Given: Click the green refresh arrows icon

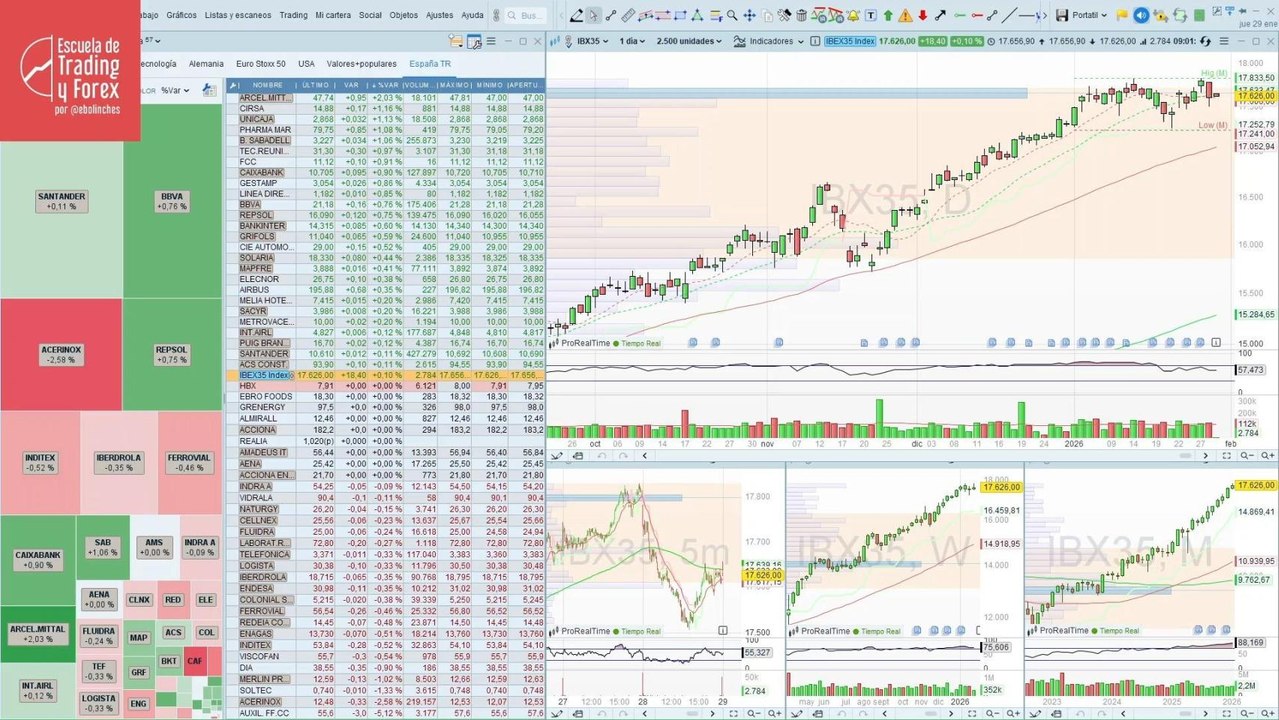Looking at the screenshot, I should click(1180, 15).
